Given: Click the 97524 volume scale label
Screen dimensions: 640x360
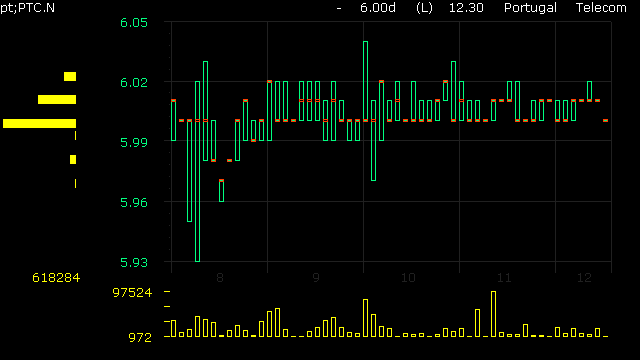Looking at the screenshot, I should coord(132,293).
